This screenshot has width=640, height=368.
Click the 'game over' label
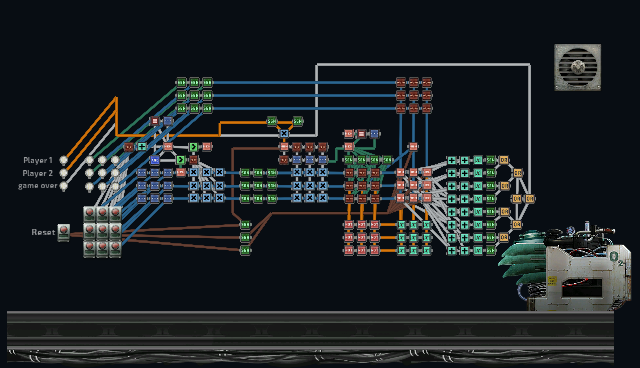pyautogui.click(x=38, y=186)
